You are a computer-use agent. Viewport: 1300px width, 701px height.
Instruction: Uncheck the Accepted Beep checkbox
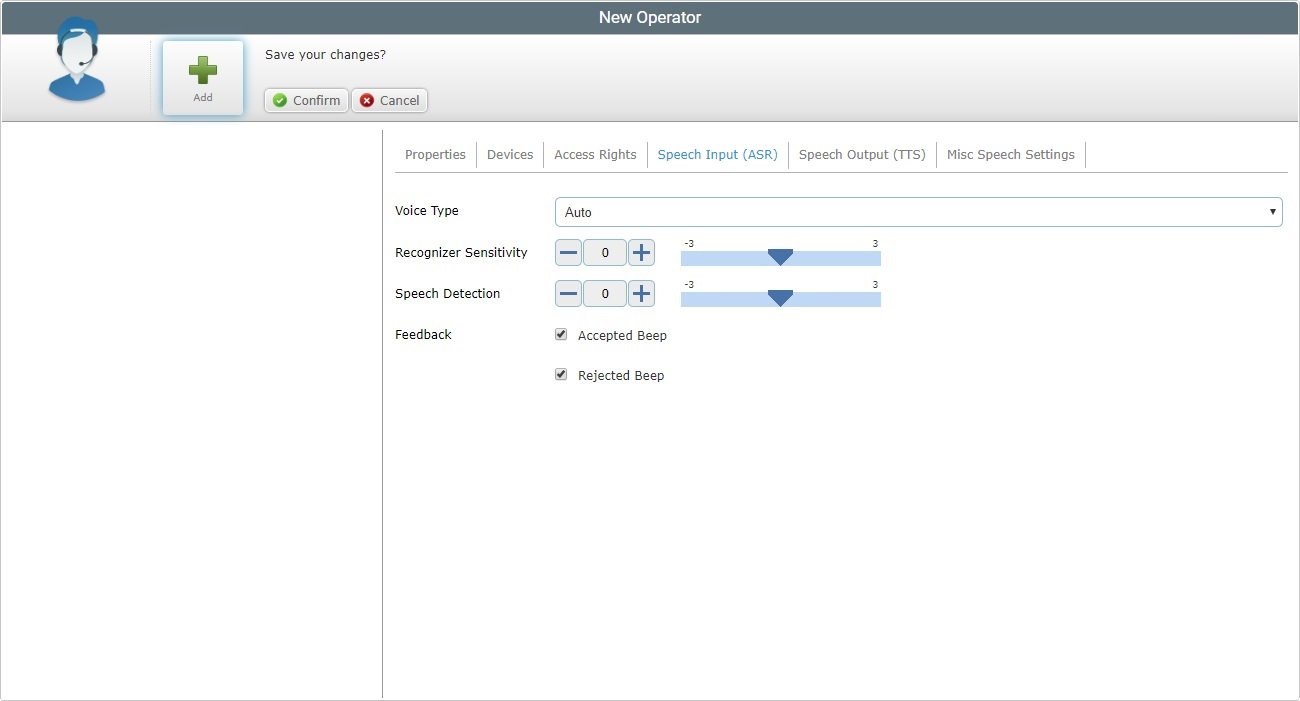pyautogui.click(x=561, y=335)
